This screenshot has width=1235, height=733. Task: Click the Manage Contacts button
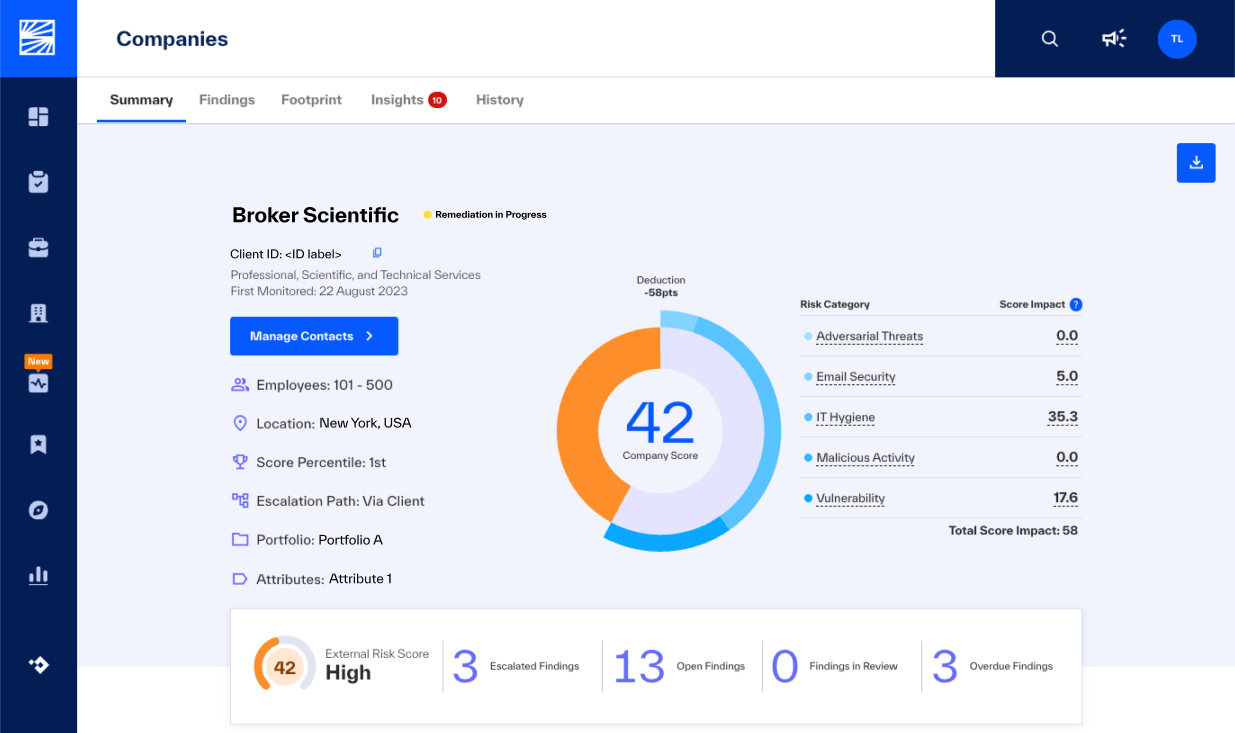click(x=314, y=336)
